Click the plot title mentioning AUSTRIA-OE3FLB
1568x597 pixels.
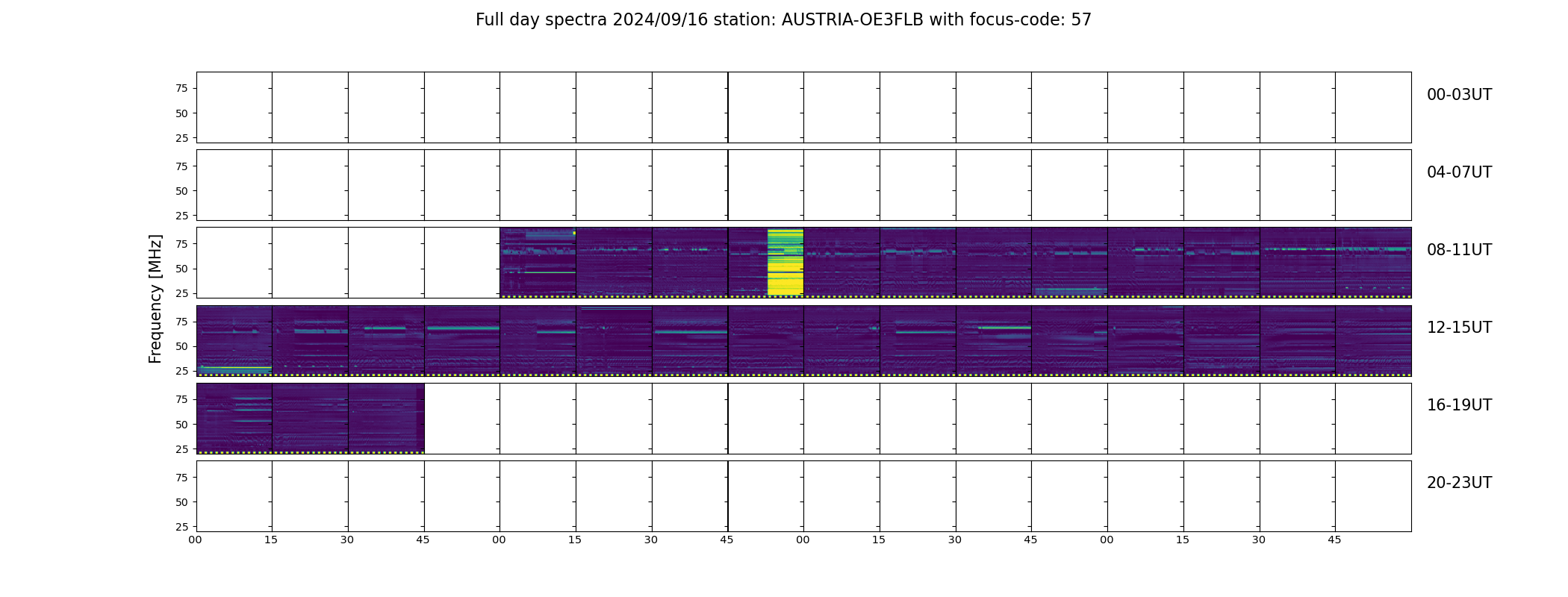click(783, 19)
